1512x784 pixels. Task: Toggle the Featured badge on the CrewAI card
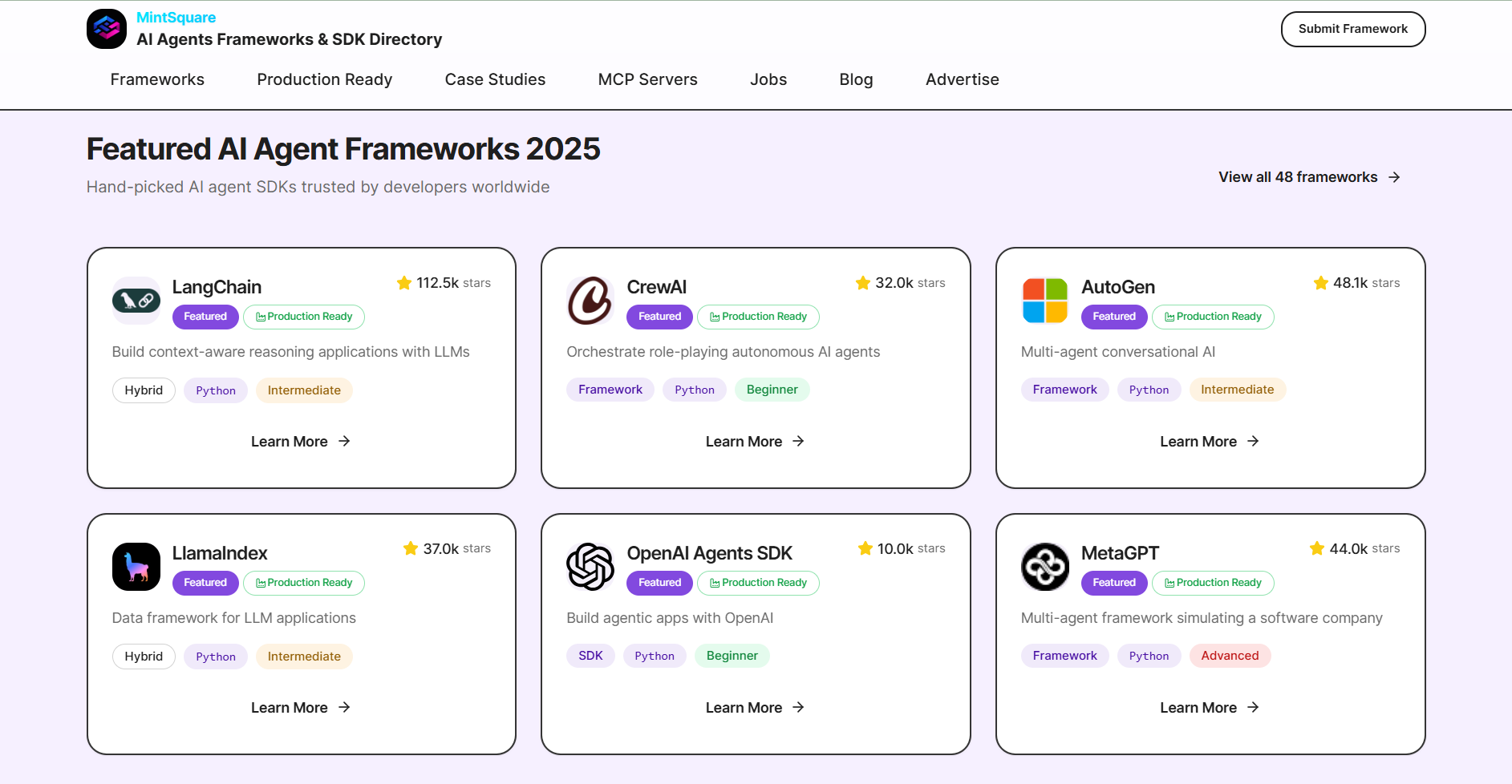[659, 317]
